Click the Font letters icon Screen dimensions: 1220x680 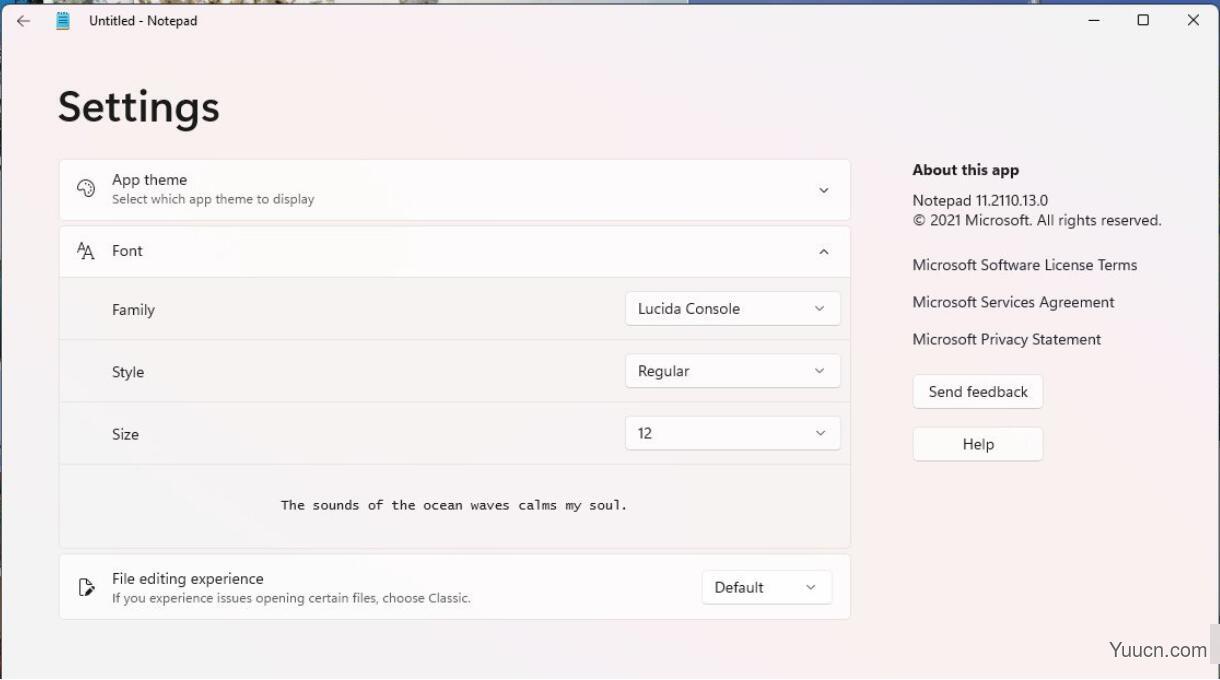point(86,251)
